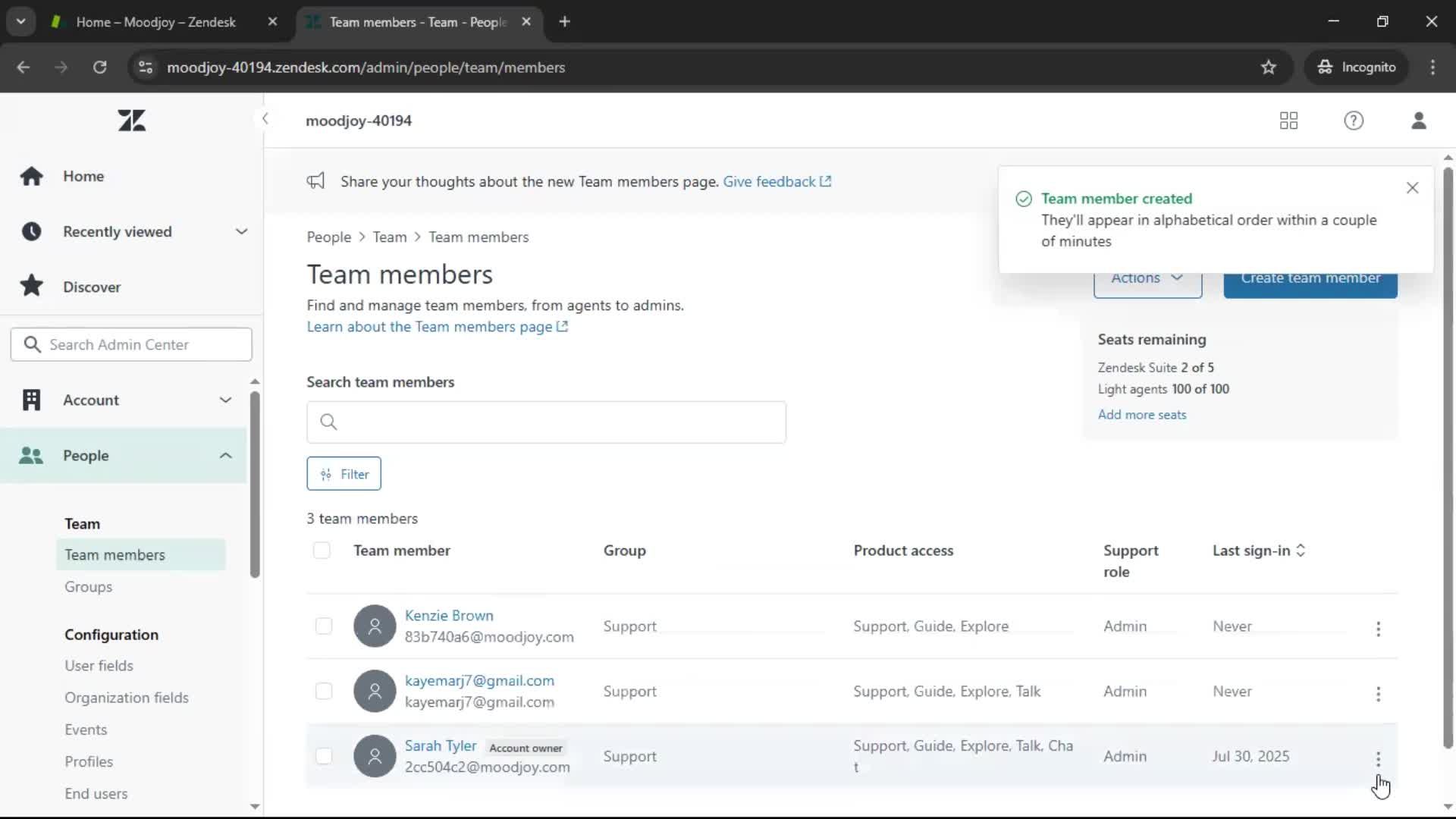The width and height of the screenshot is (1456, 819).
Task: Click Kenzie Brown's avatar icon
Action: coord(375,626)
